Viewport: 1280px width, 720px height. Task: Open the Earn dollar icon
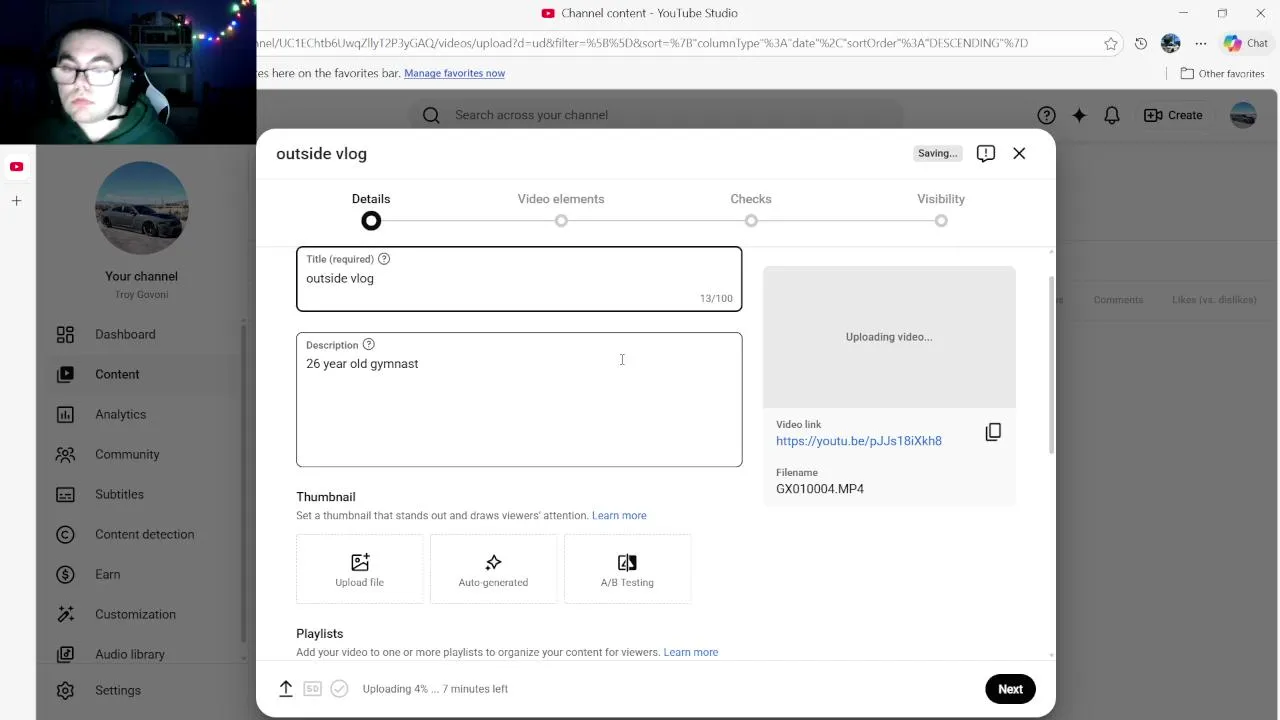(x=65, y=574)
